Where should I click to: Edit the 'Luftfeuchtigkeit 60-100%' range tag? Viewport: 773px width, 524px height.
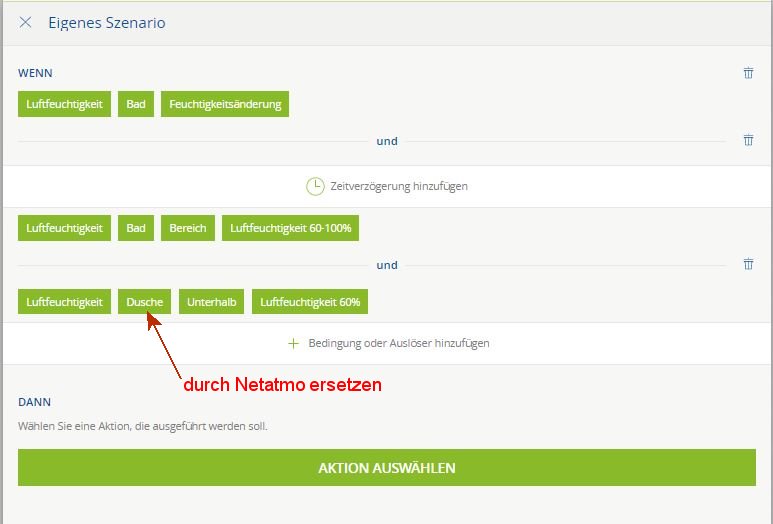pos(291,228)
